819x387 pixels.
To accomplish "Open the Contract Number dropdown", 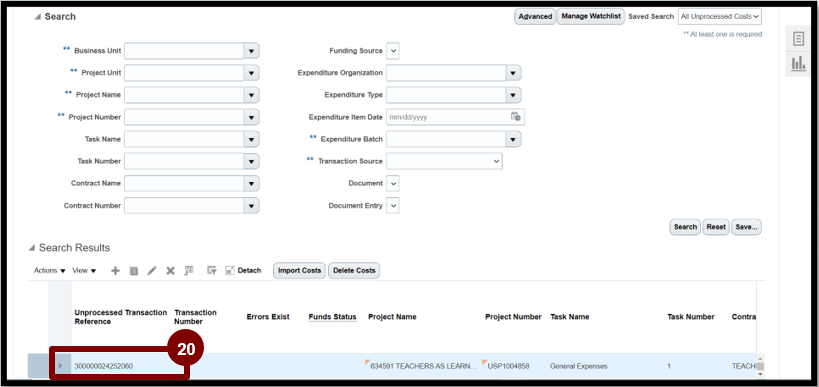I will click(x=251, y=206).
